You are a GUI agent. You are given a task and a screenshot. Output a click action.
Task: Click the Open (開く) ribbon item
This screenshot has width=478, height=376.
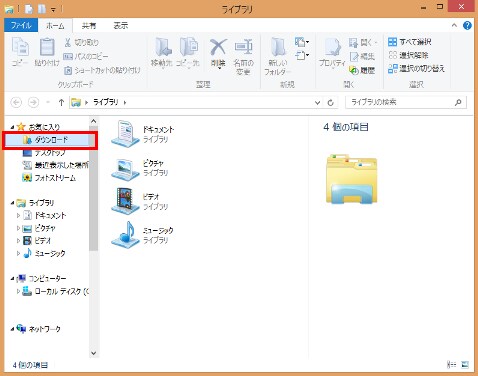tap(363, 42)
